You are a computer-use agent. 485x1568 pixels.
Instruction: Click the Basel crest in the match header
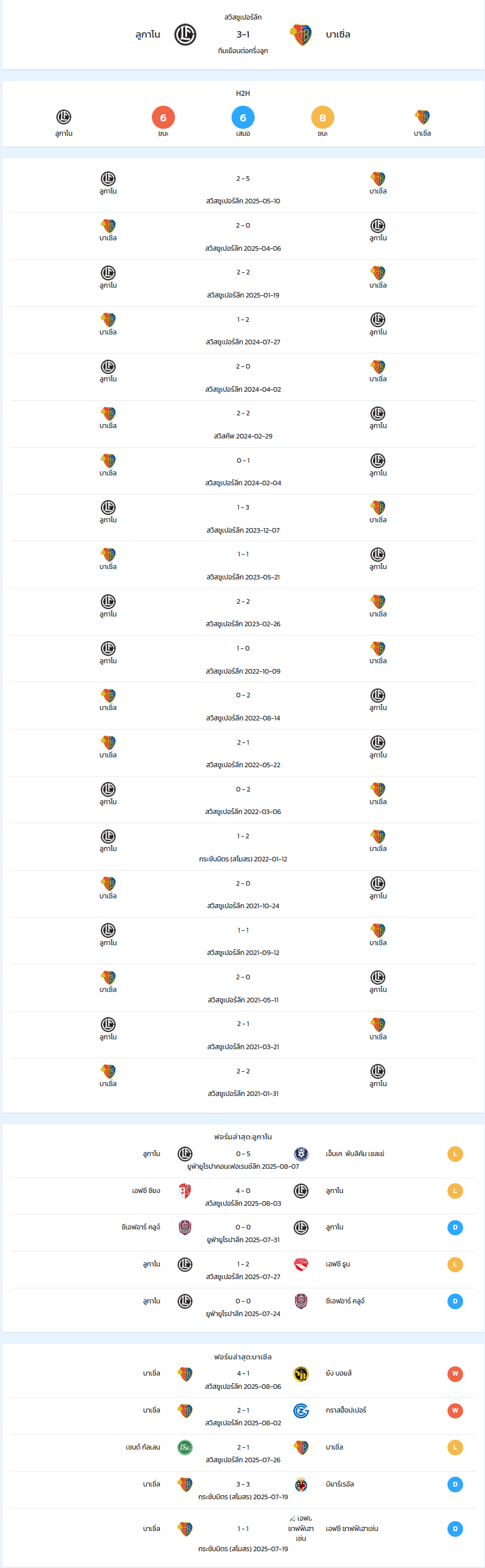301,35
